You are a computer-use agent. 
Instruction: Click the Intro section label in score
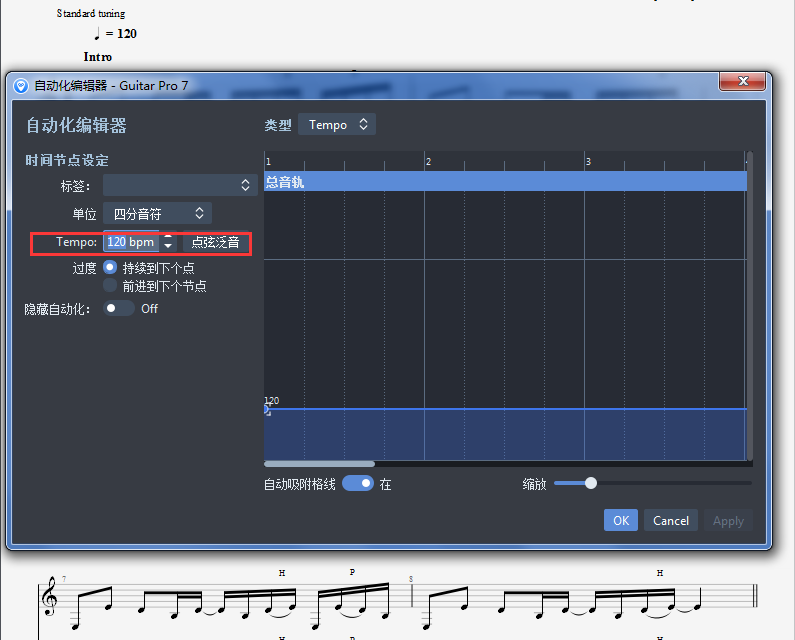98,57
